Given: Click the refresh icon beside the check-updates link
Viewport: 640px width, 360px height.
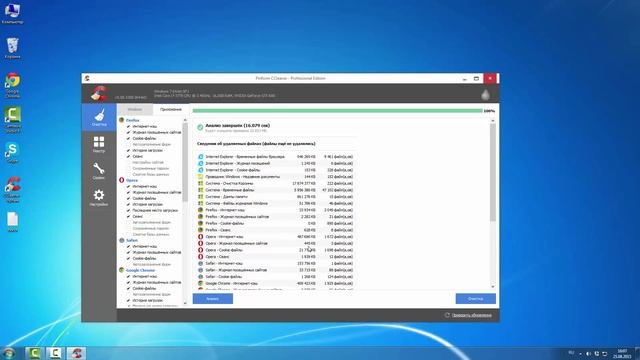Looking at the screenshot, I should click(x=447, y=315).
